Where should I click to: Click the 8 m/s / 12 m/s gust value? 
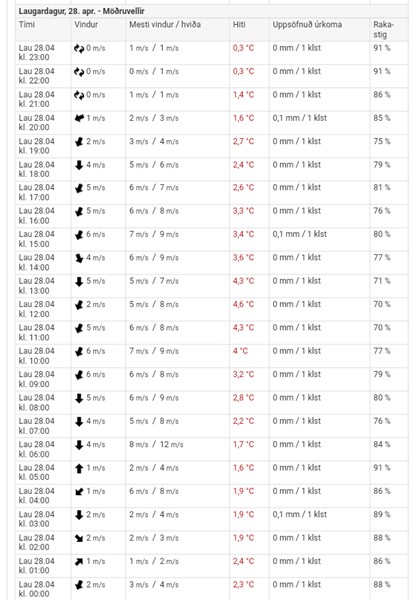click(156, 445)
